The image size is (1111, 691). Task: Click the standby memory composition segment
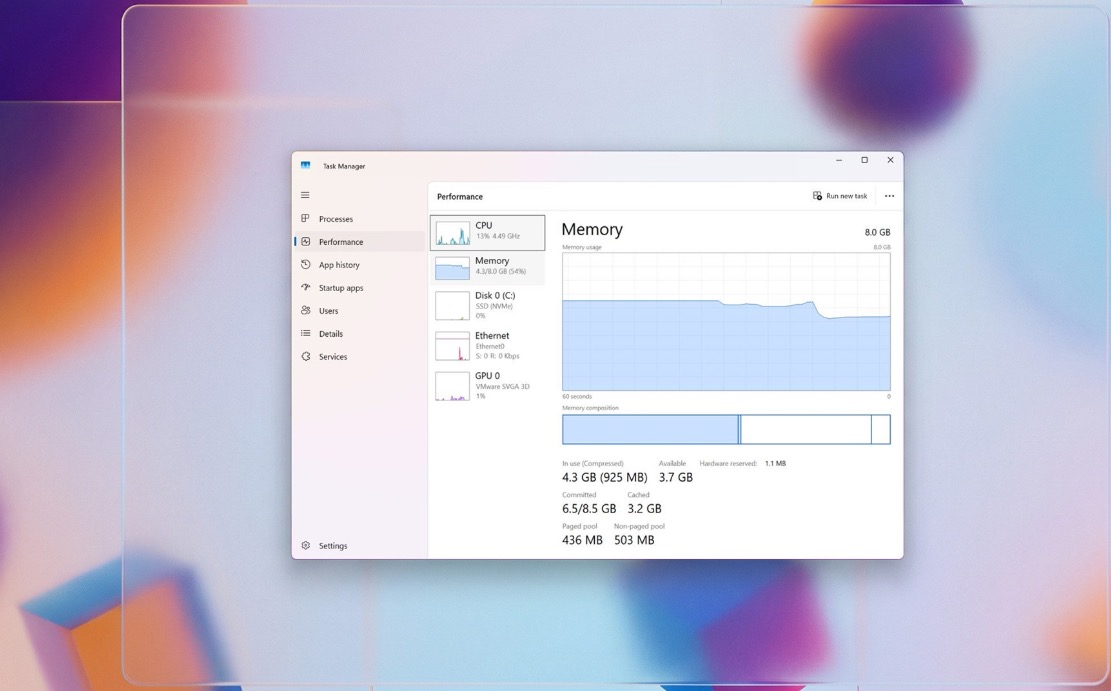[806, 429]
